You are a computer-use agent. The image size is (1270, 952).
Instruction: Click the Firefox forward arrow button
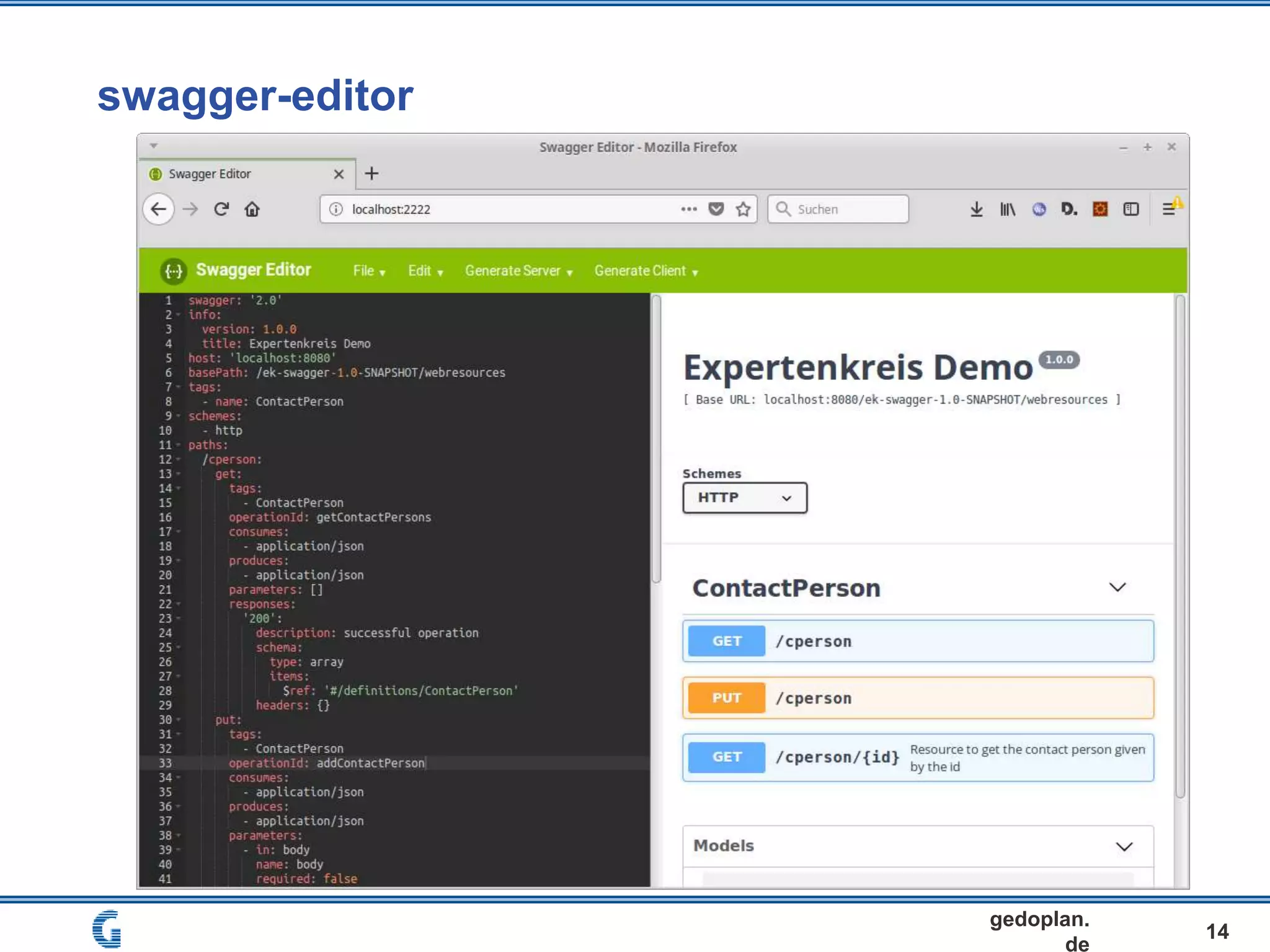click(190, 209)
